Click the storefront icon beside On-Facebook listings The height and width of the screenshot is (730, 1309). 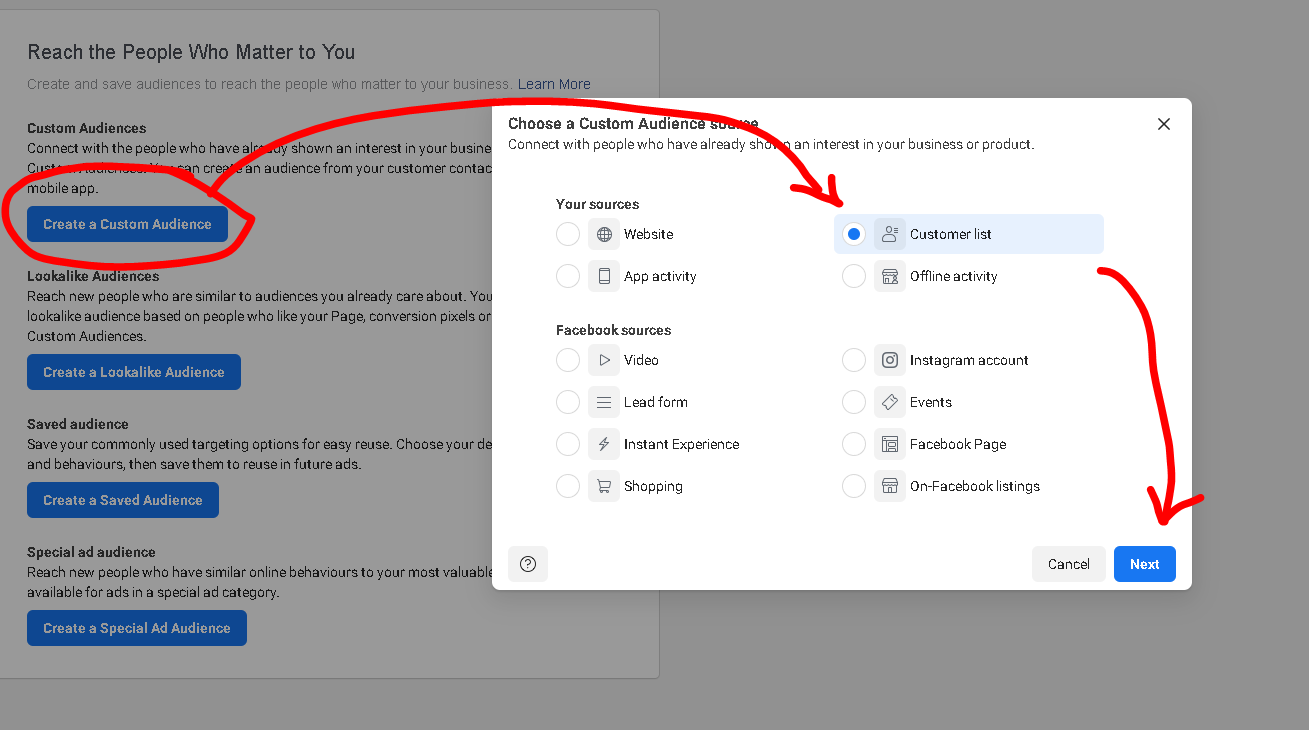(x=890, y=486)
